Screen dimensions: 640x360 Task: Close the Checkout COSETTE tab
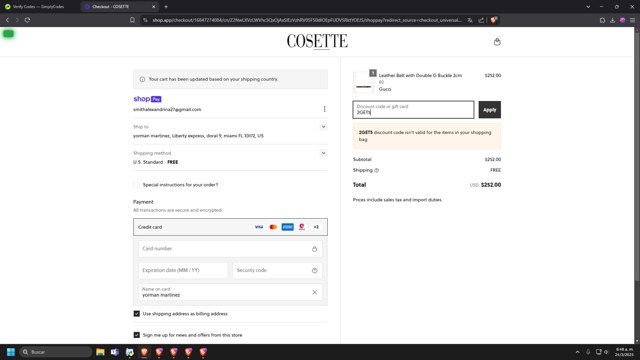153,7
